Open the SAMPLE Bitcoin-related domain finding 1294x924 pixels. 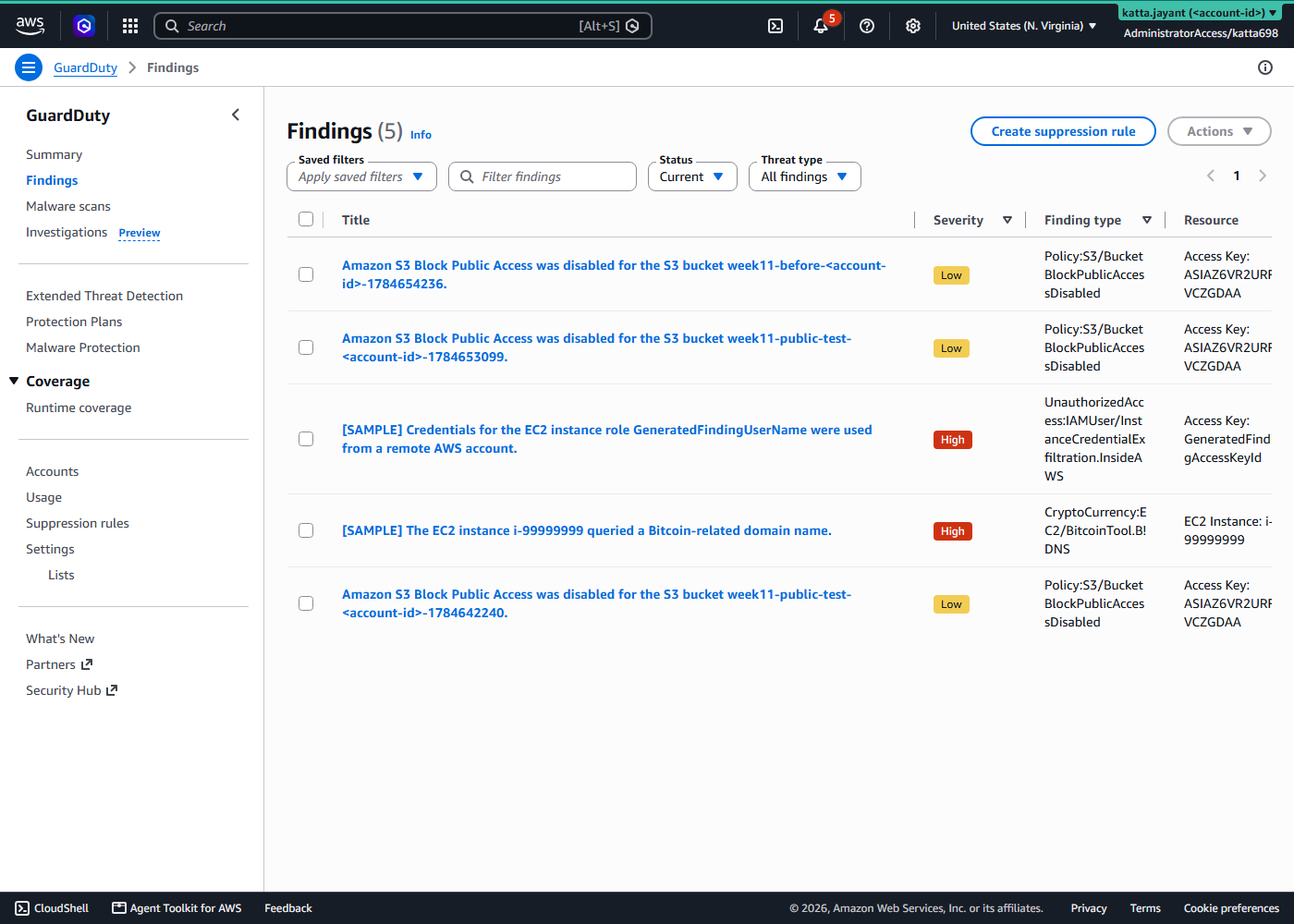click(x=587, y=530)
